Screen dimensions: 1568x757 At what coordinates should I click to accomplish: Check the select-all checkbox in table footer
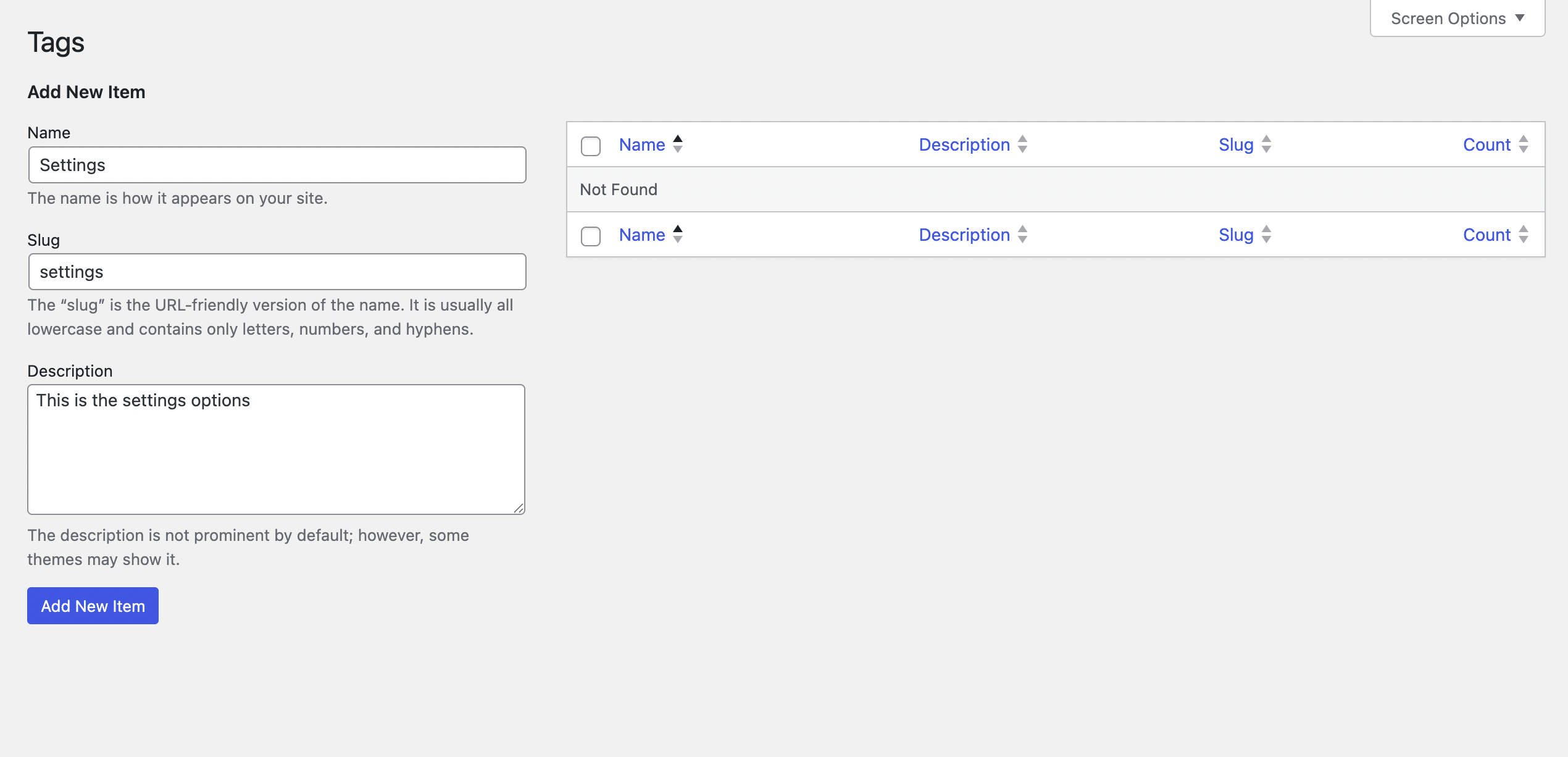tap(591, 236)
